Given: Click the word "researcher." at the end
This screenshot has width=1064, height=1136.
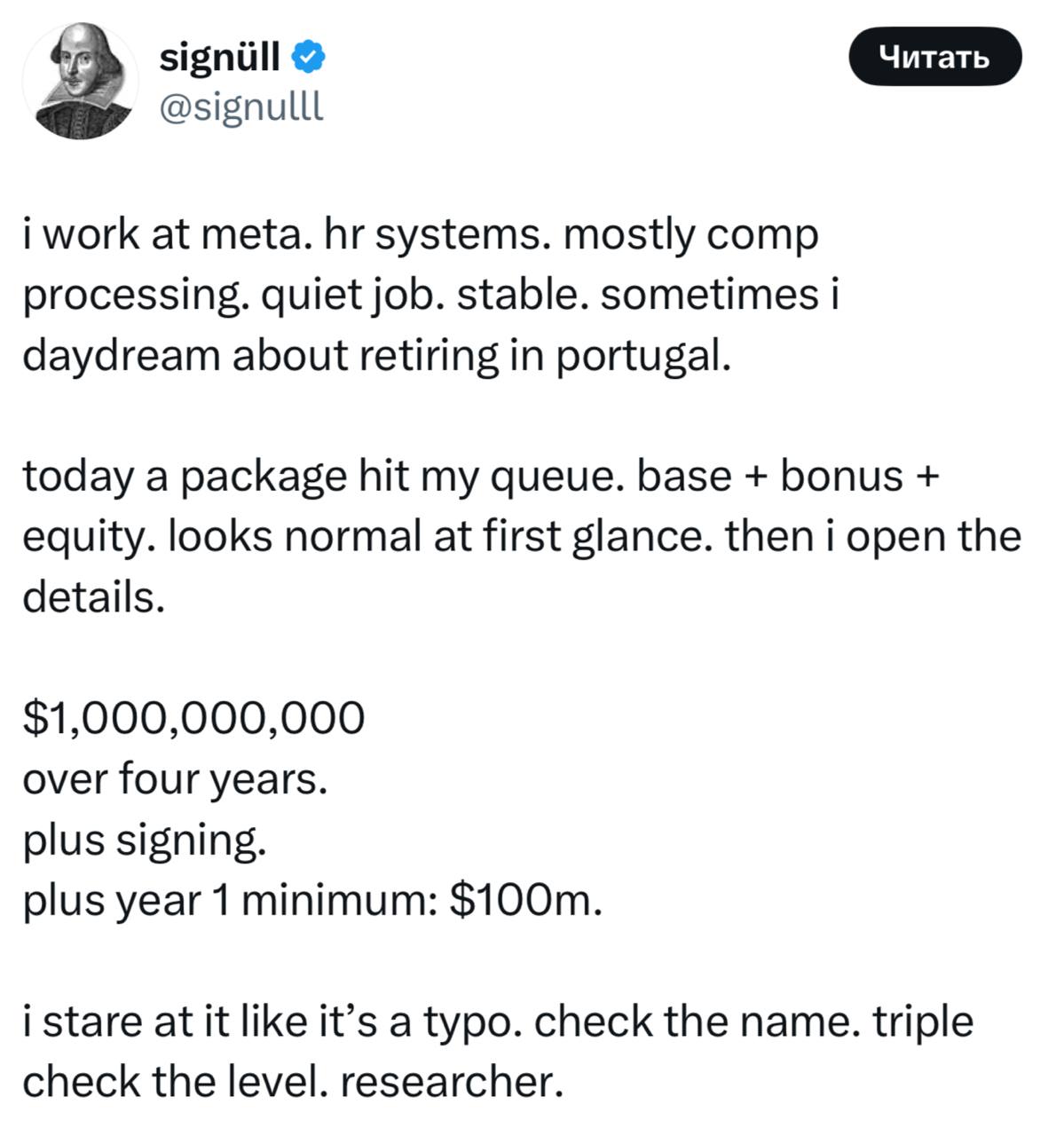Looking at the screenshot, I should point(452,1081).
